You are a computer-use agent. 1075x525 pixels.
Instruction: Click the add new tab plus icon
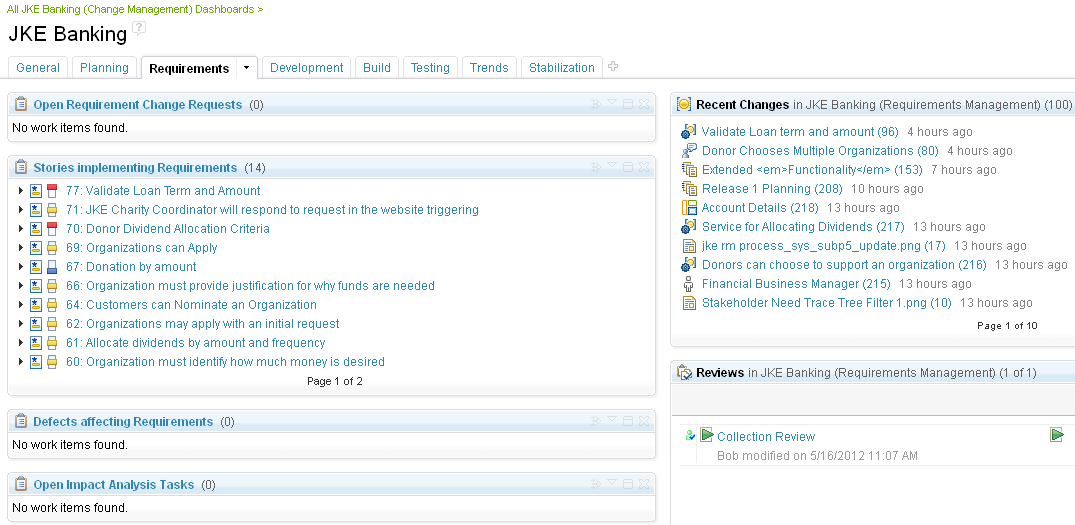[613, 66]
